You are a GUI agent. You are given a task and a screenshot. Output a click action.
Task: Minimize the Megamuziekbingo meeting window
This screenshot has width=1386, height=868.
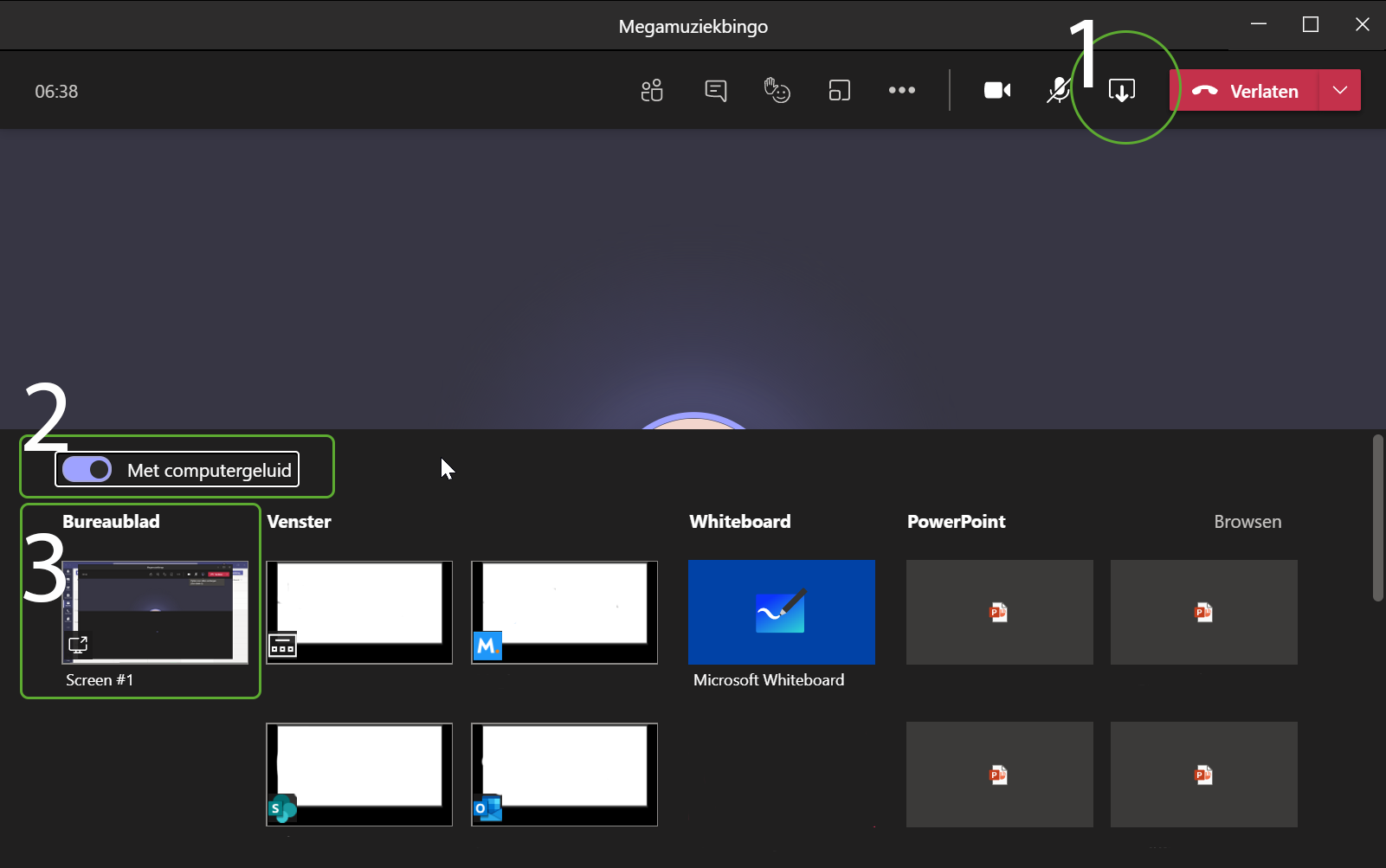tap(1259, 24)
